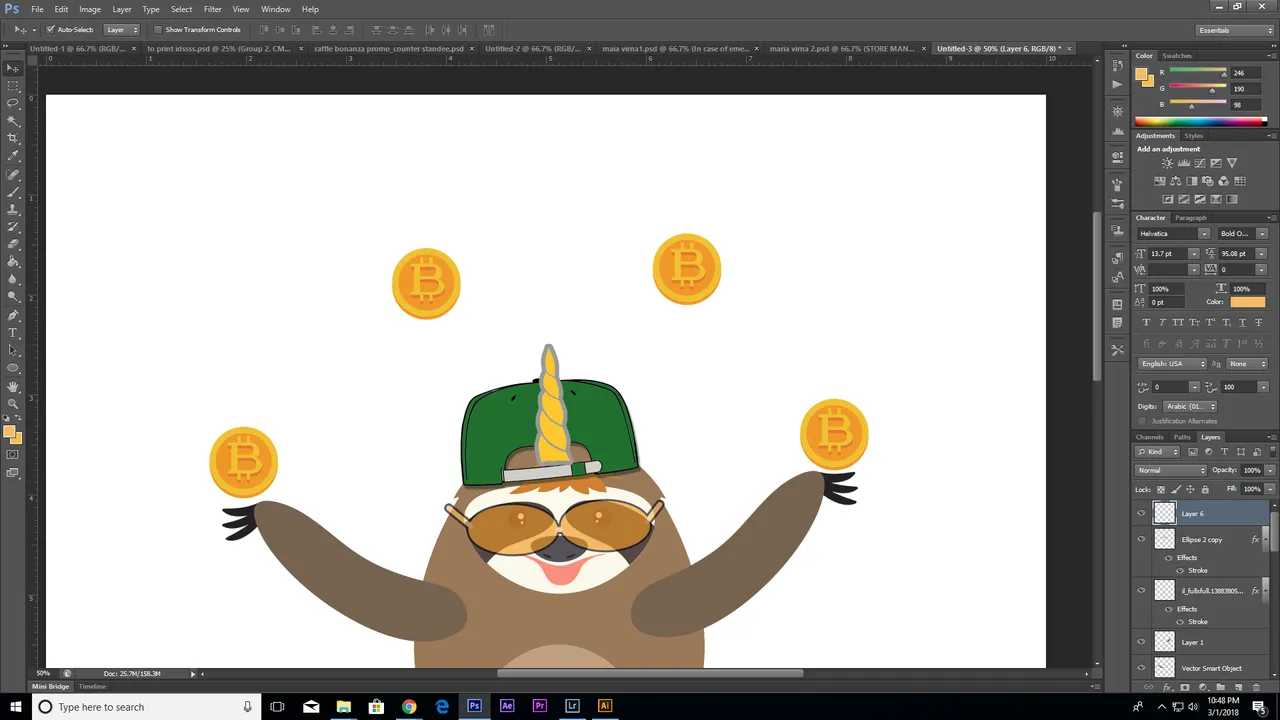Click the foreground color swatch in toolbar
The width and height of the screenshot is (1280, 720).
click(10, 432)
